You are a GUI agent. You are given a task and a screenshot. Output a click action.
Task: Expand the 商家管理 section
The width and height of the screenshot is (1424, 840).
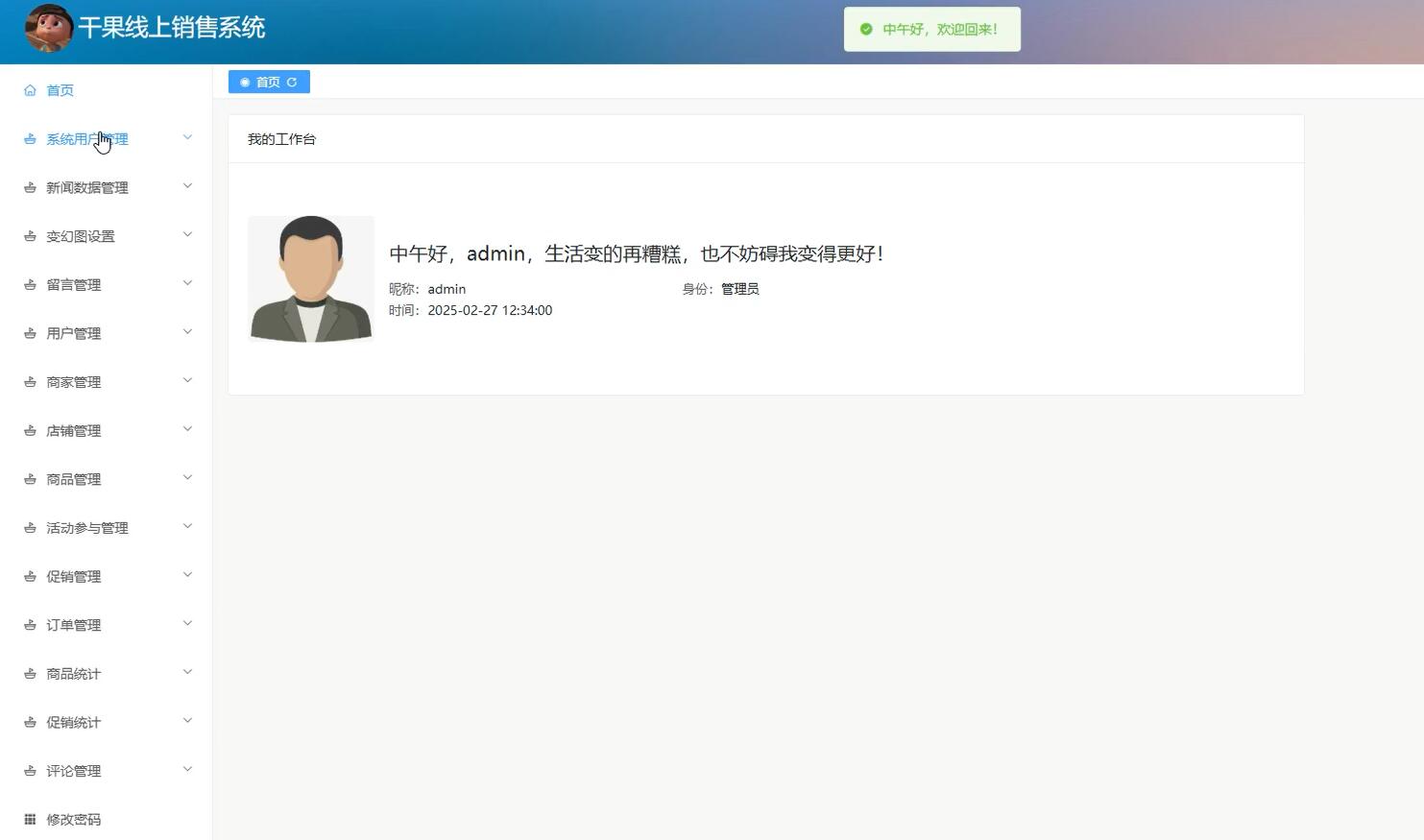(x=188, y=379)
